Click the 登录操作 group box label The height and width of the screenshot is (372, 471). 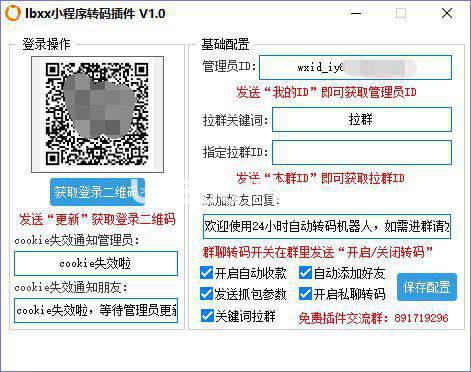coord(46,44)
